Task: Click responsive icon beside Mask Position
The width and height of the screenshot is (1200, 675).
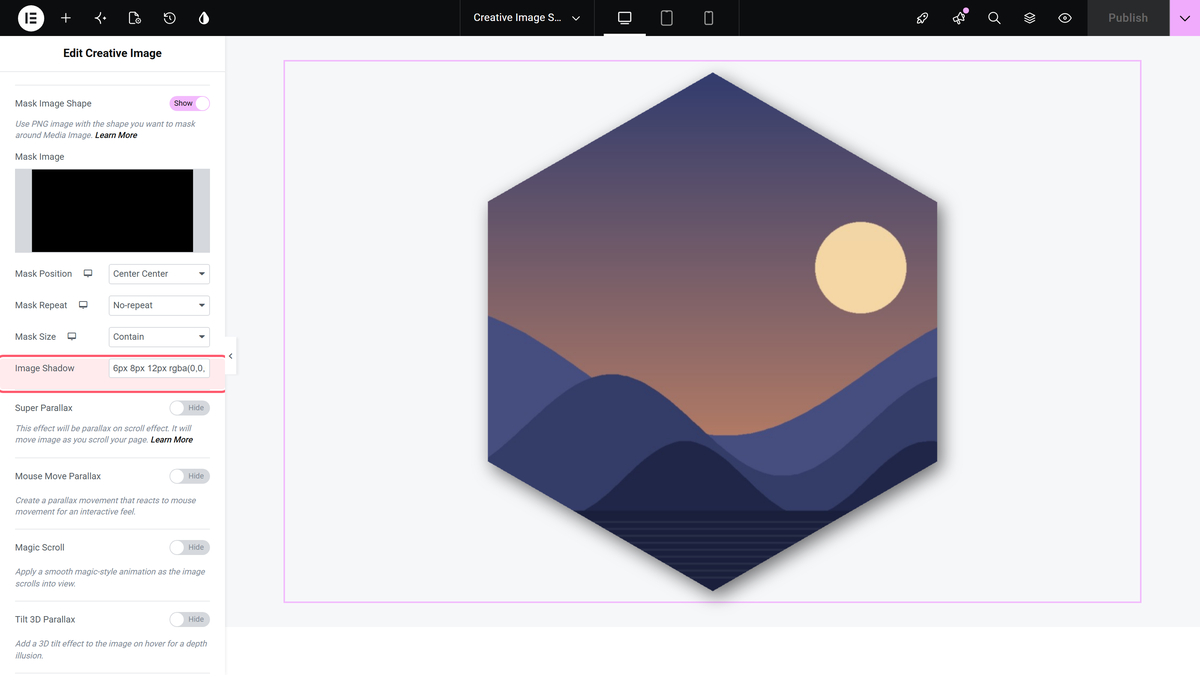Action: tap(88, 273)
